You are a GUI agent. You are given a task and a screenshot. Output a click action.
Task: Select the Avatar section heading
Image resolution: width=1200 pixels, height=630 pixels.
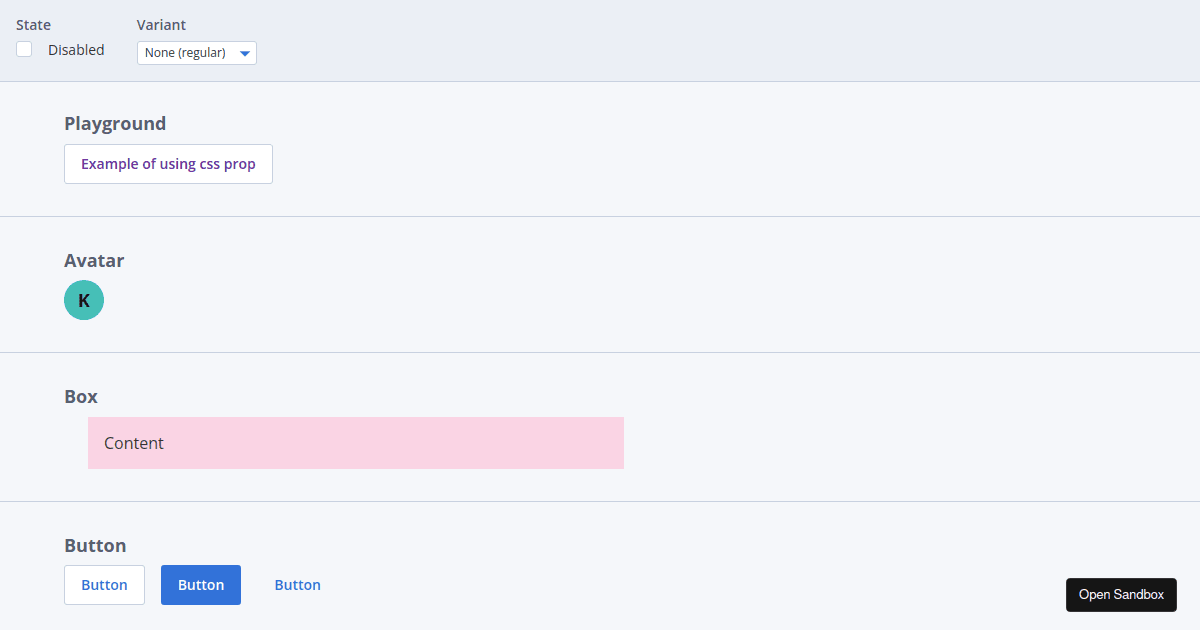pyautogui.click(x=94, y=260)
